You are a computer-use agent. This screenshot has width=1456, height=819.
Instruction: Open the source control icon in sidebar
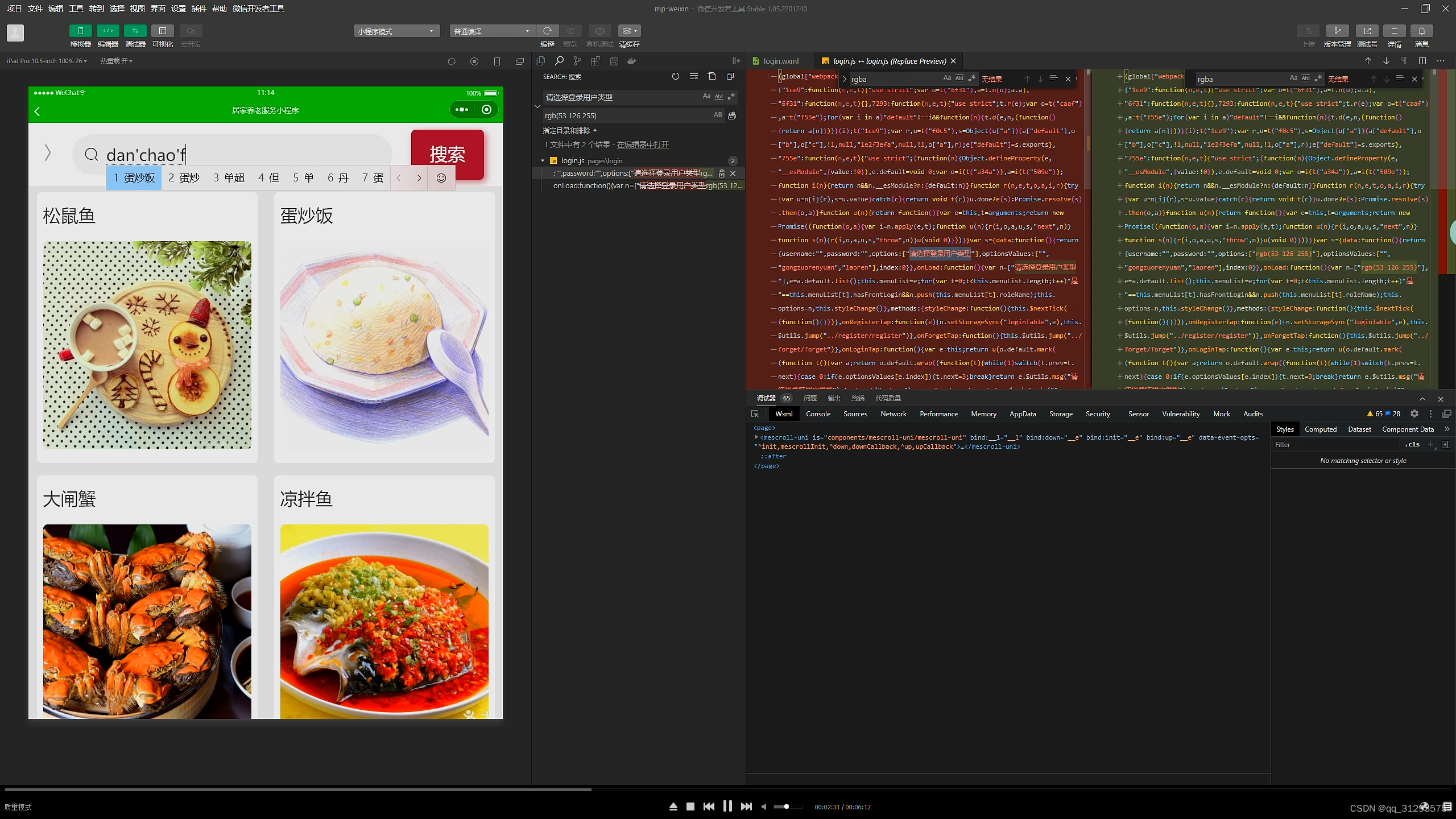577,61
